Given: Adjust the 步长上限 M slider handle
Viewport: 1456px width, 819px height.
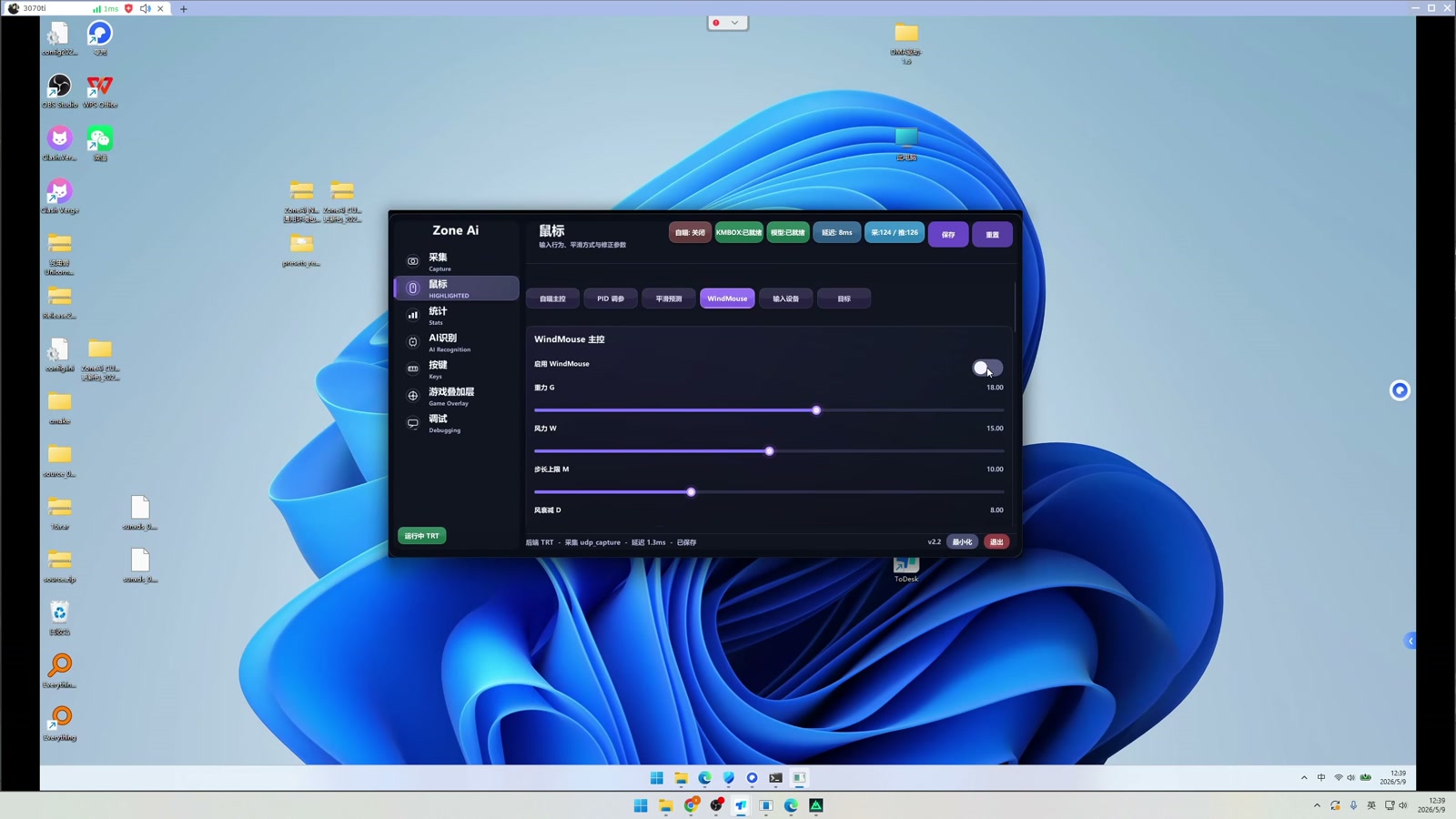Looking at the screenshot, I should pyautogui.click(x=692, y=492).
